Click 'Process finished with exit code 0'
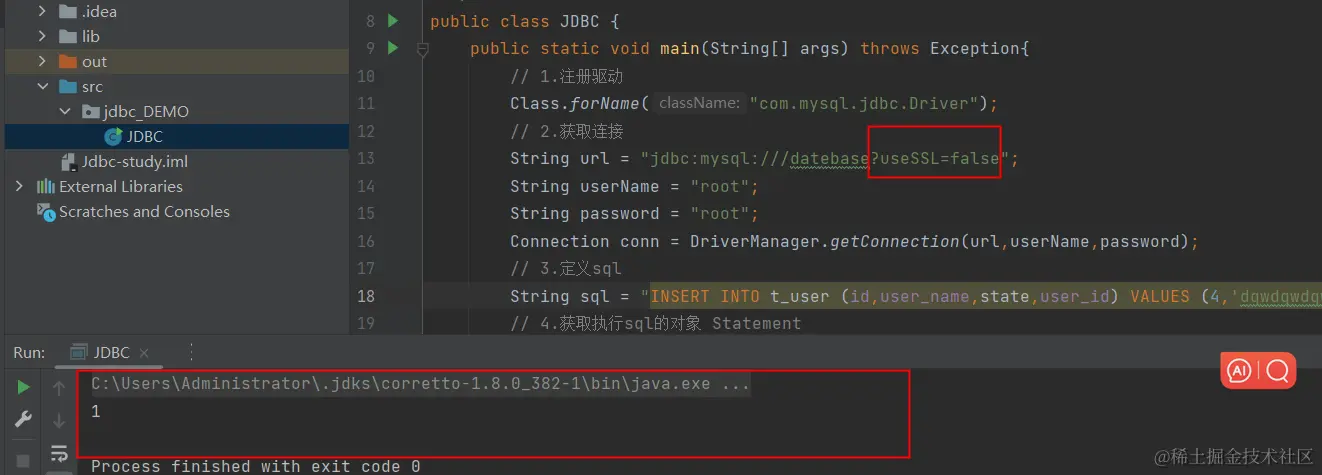The height and width of the screenshot is (475, 1322). click(255, 466)
